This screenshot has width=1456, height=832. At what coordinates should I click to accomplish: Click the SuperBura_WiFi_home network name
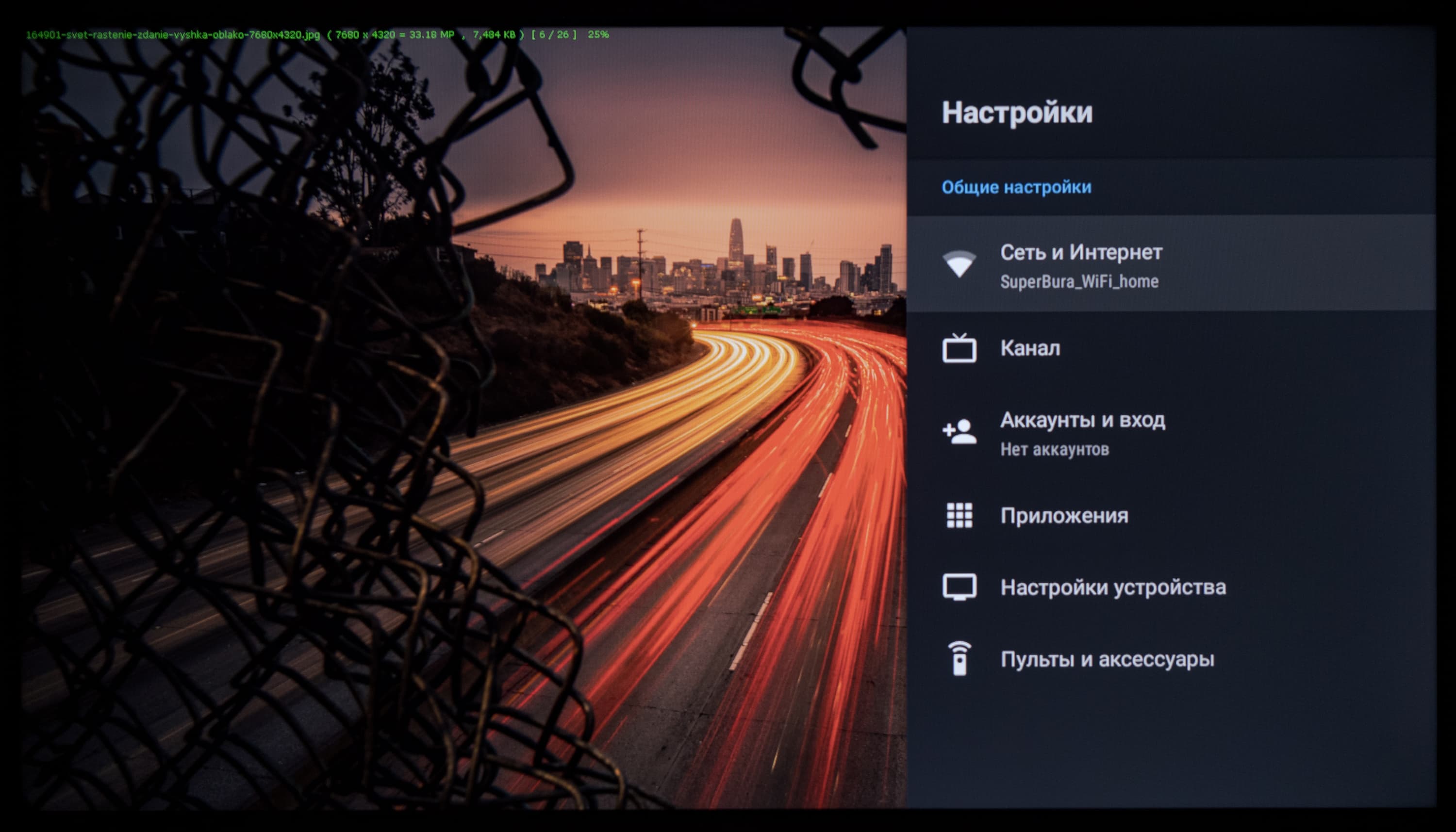tap(1079, 282)
